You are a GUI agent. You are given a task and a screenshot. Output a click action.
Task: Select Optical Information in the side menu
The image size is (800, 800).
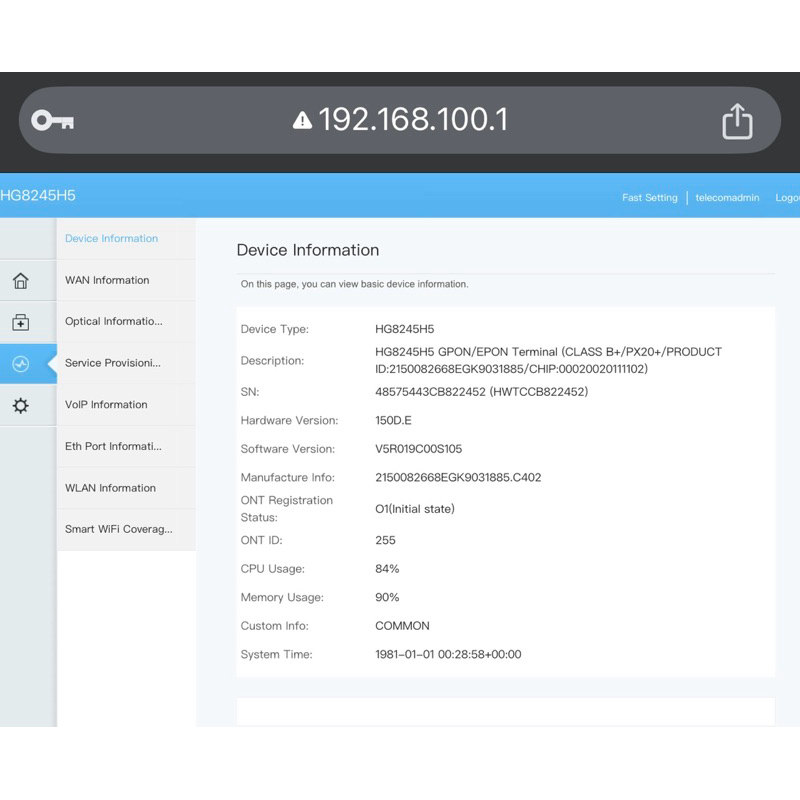[x=113, y=322]
